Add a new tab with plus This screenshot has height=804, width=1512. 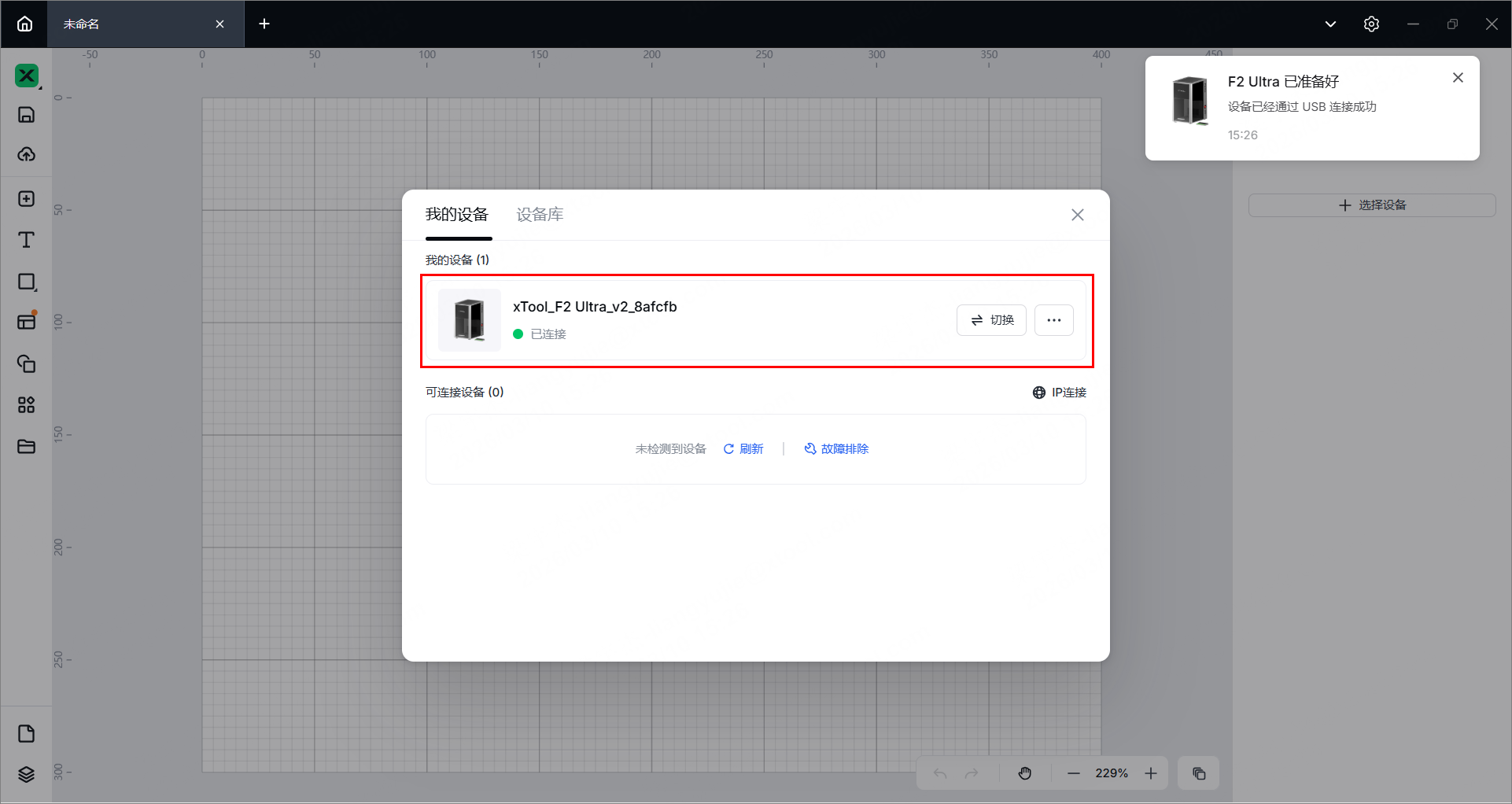264,24
